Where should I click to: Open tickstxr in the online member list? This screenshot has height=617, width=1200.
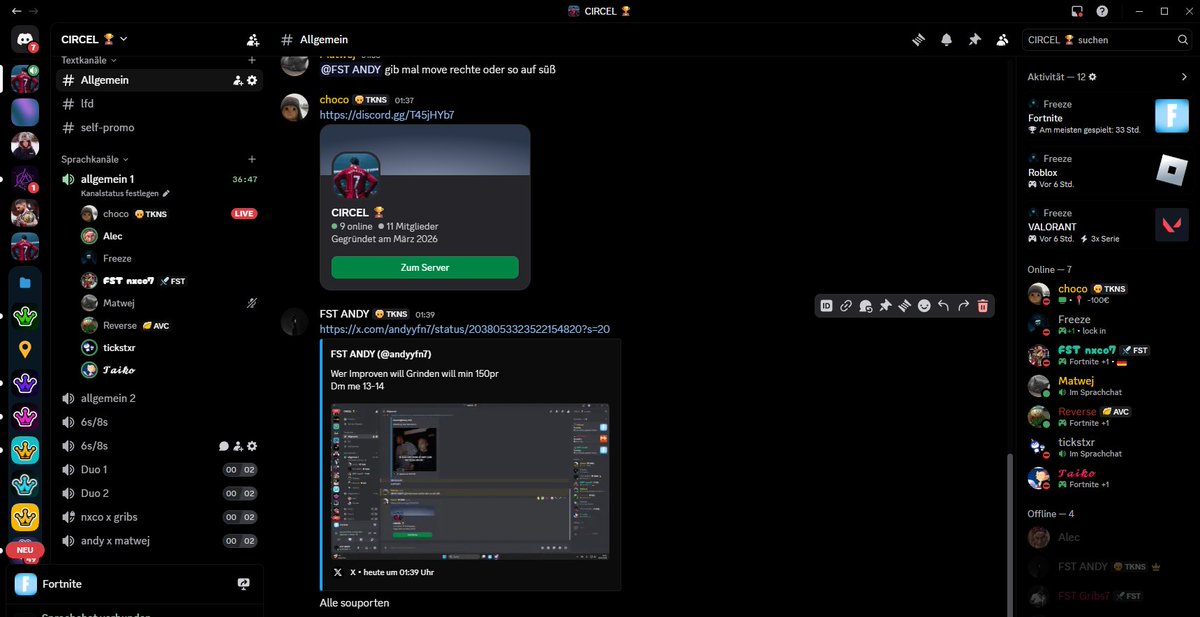(x=1109, y=447)
